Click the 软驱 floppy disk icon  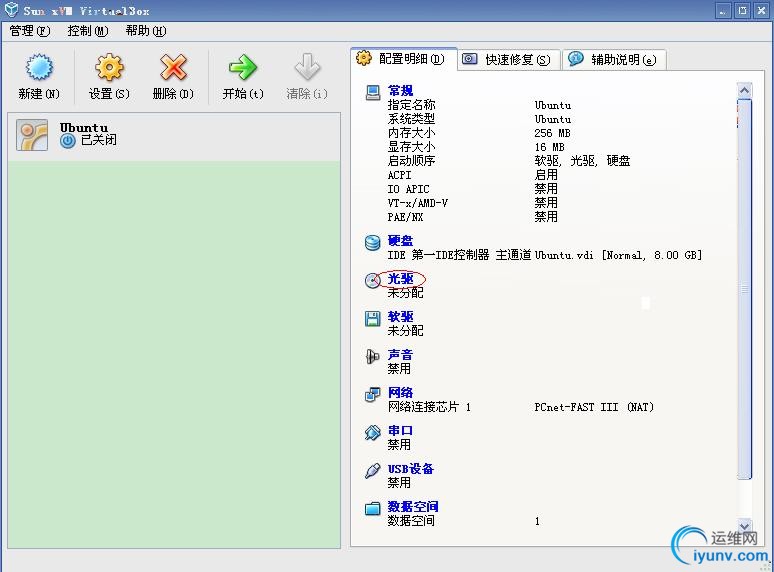[x=373, y=318]
